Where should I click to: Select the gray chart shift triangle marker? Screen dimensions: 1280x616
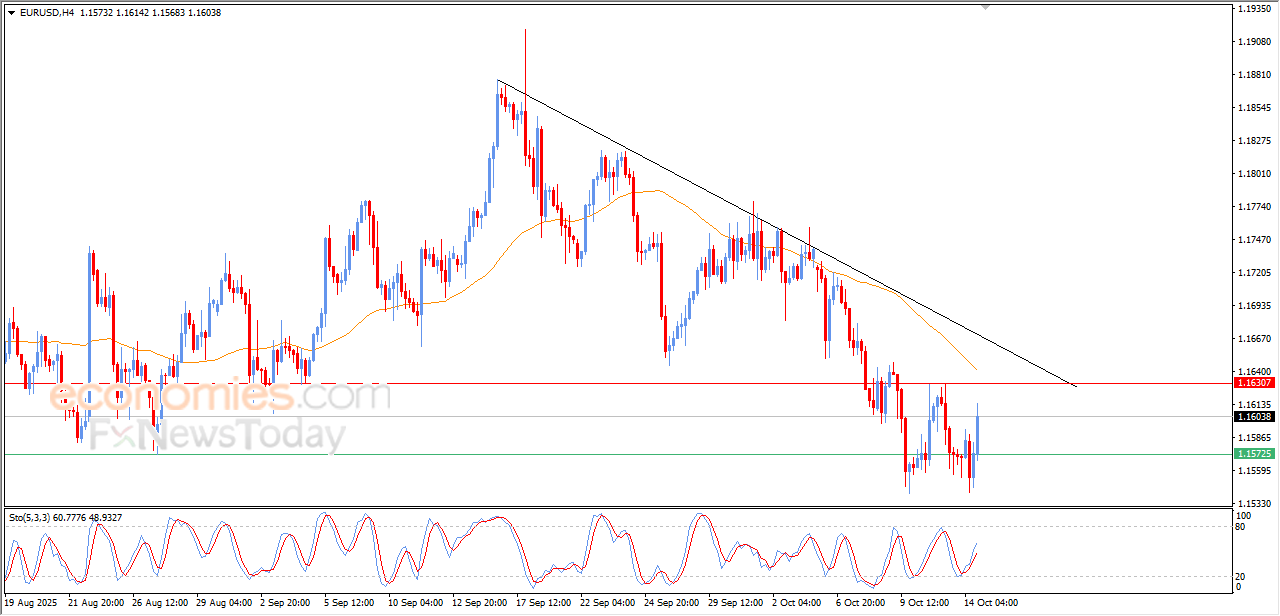[986, 7]
